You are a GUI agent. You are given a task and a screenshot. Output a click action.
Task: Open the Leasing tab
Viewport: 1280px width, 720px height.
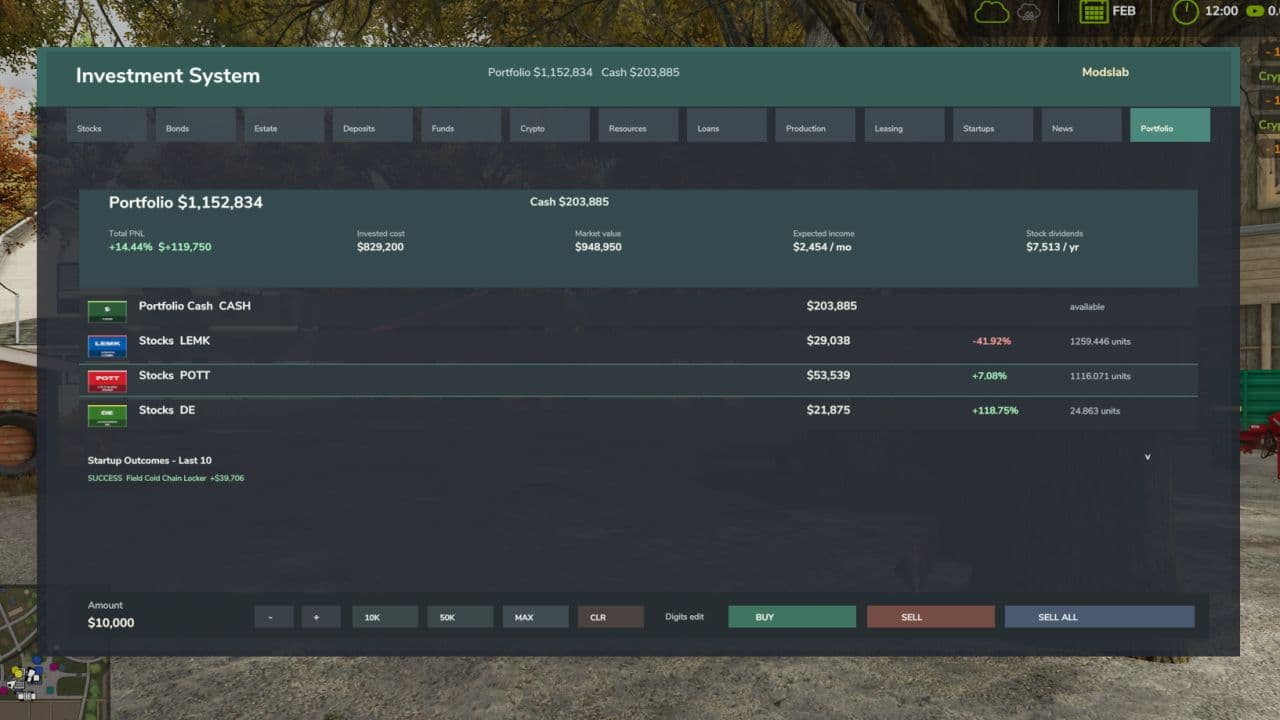[904, 125]
